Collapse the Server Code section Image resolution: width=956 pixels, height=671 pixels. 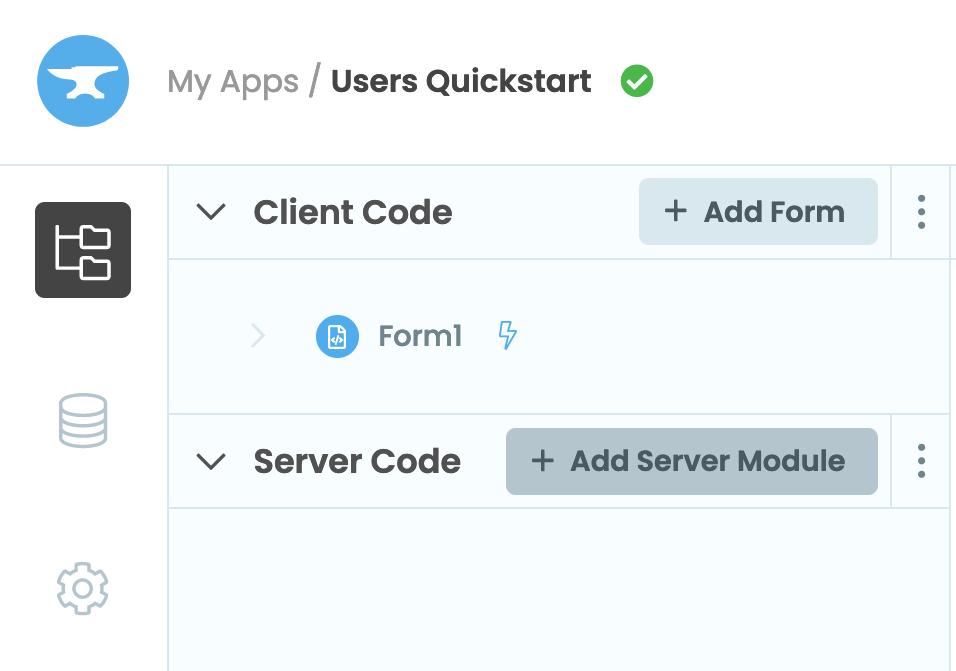point(211,461)
